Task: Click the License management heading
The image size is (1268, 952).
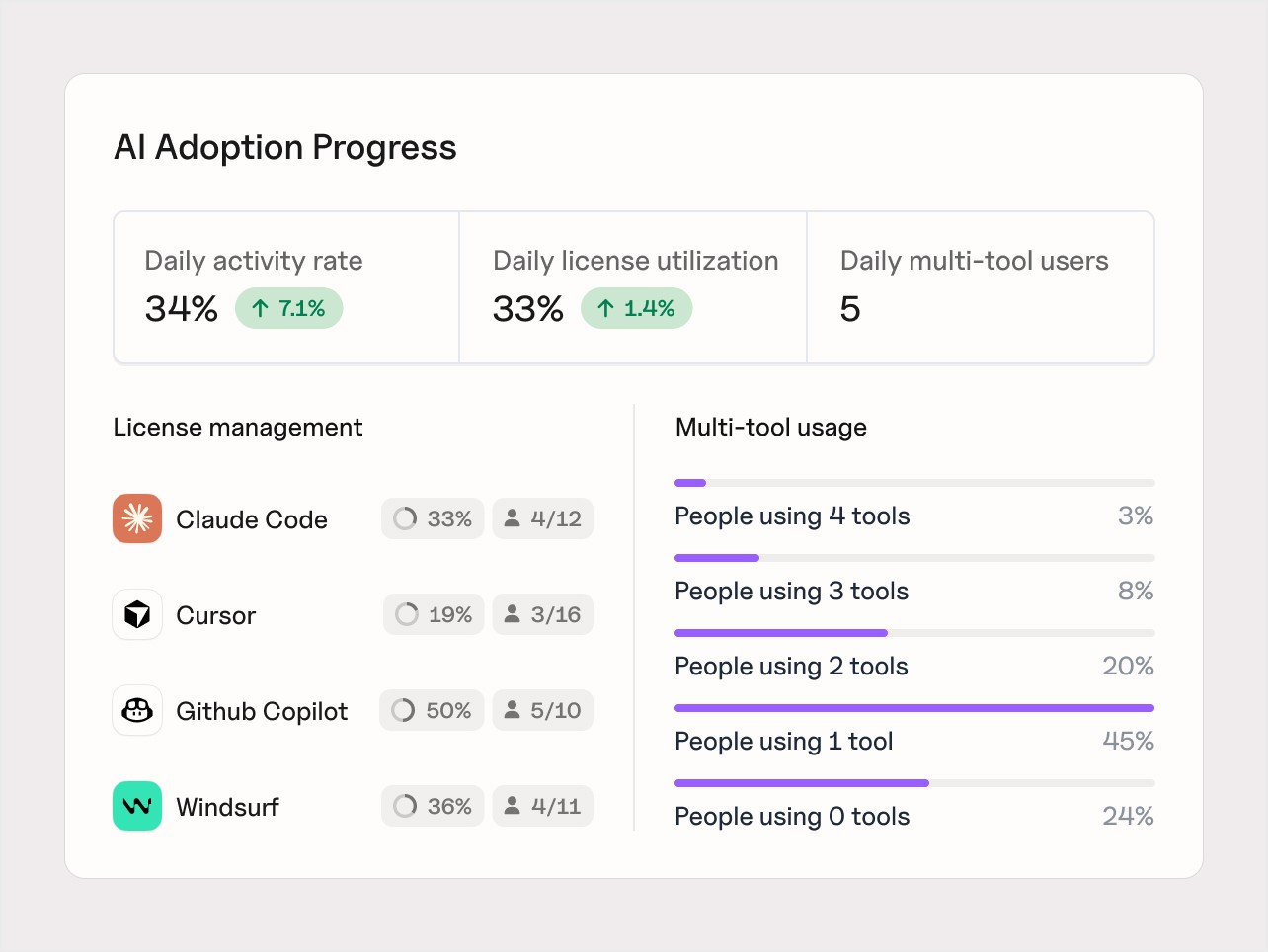Action: click(238, 428)
